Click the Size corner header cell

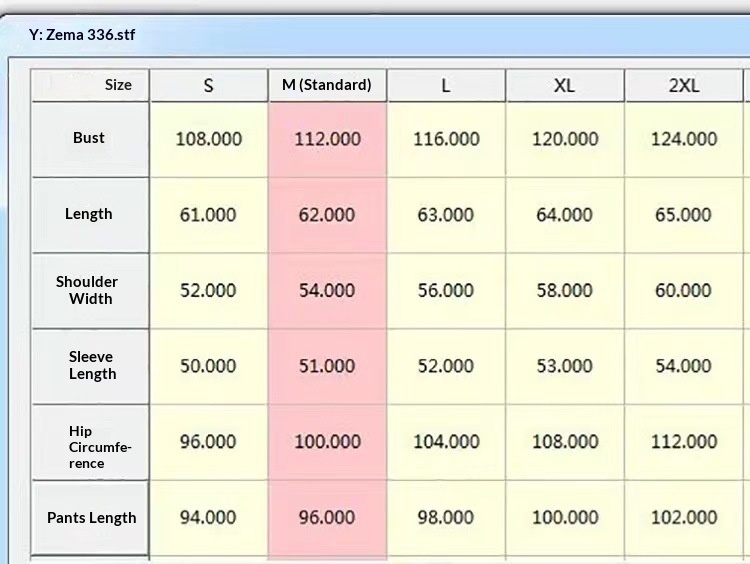(x=91, y=86)
